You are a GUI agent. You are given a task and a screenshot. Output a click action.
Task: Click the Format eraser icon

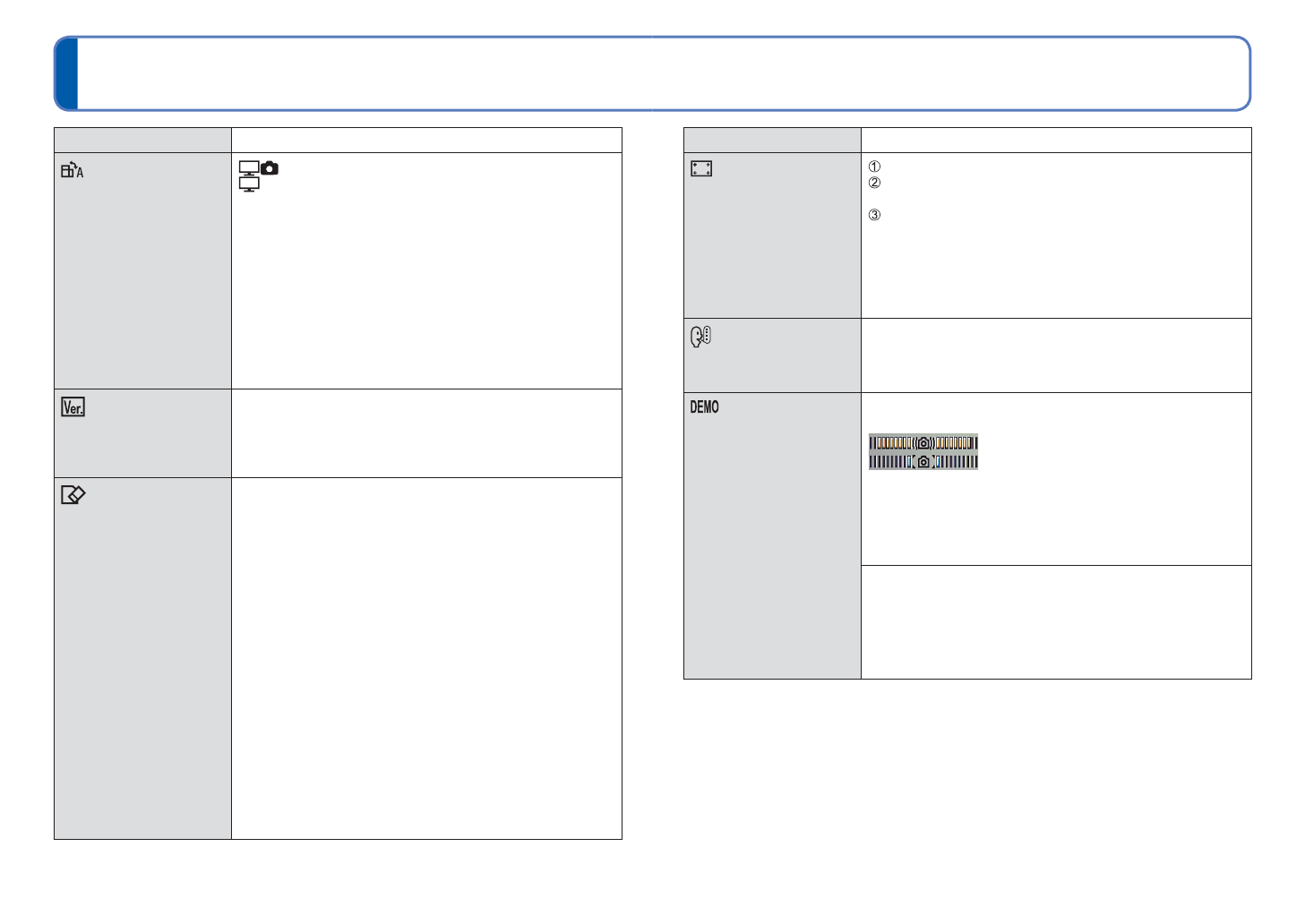pyautogui.click(x=73, y=494)
